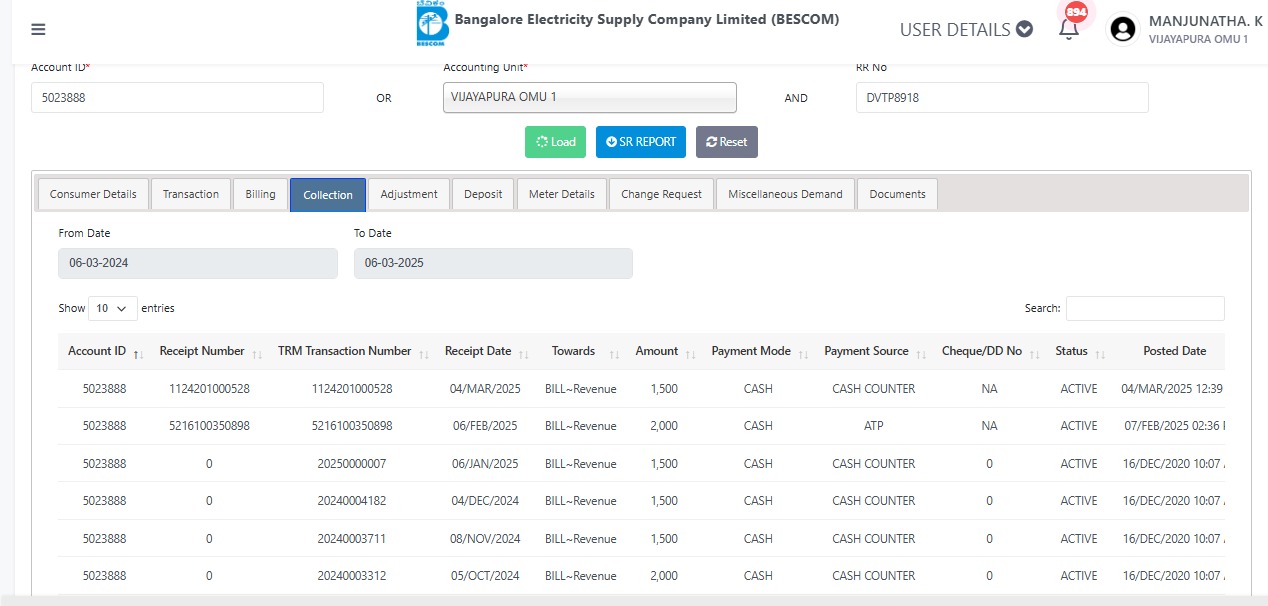Viewport: 1268px width, 606px height.
Task: Click transaction number 20250000007
Action: point(352,464)
